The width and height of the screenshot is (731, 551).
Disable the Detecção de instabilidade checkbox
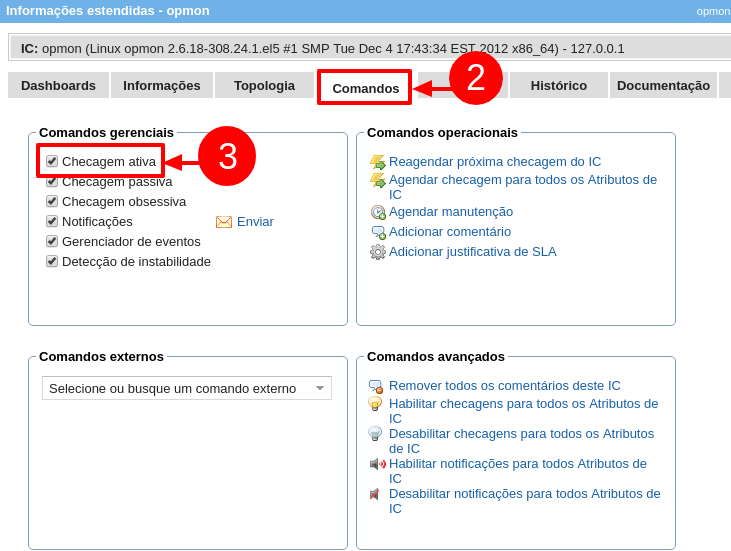click(x=52, y=261)
